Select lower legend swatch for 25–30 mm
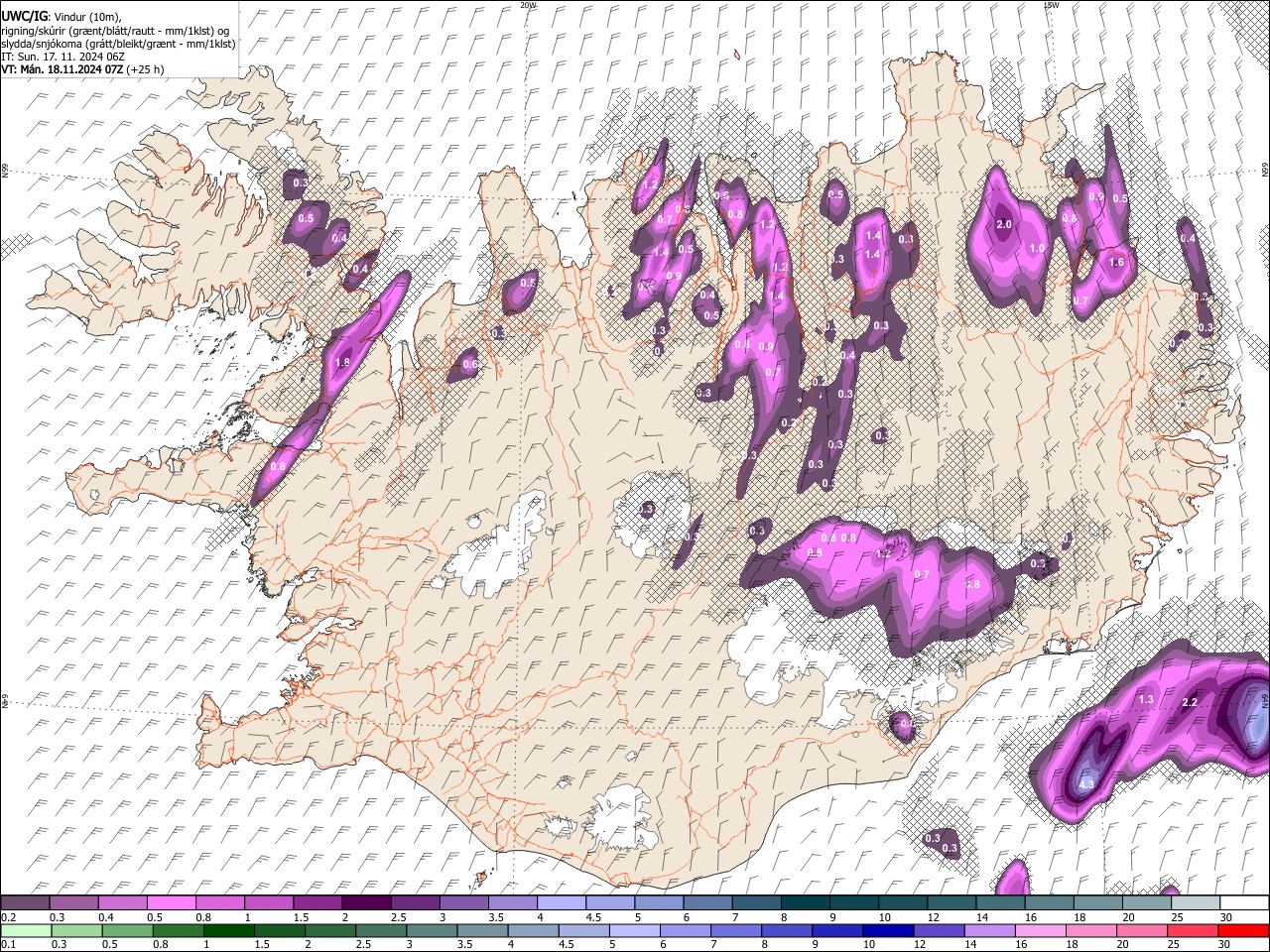Viewport: 1270px width, 952px height. tap(1194, 930)
